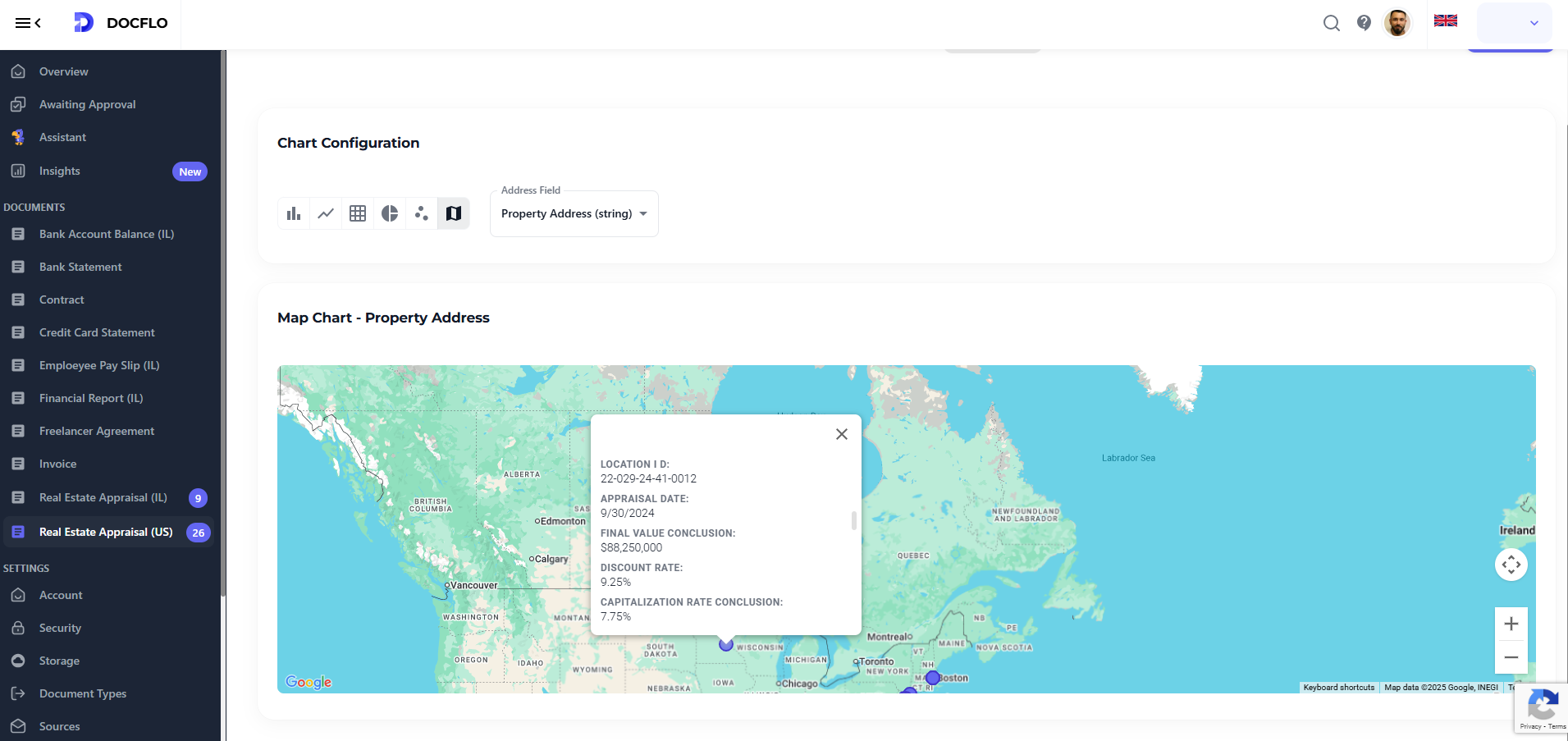
Task: Click the user avatar photo
Action: (x=1397, y=23)
